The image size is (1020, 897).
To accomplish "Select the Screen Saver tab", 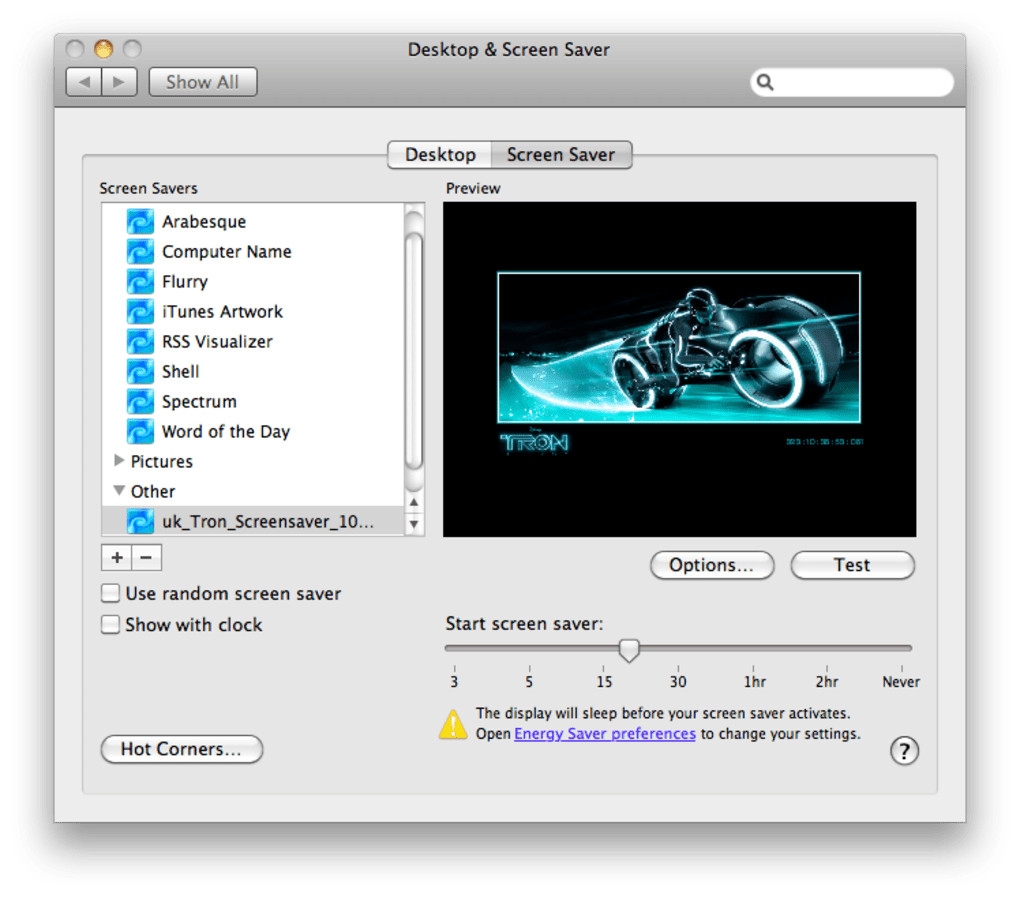I will pos(561,155).
